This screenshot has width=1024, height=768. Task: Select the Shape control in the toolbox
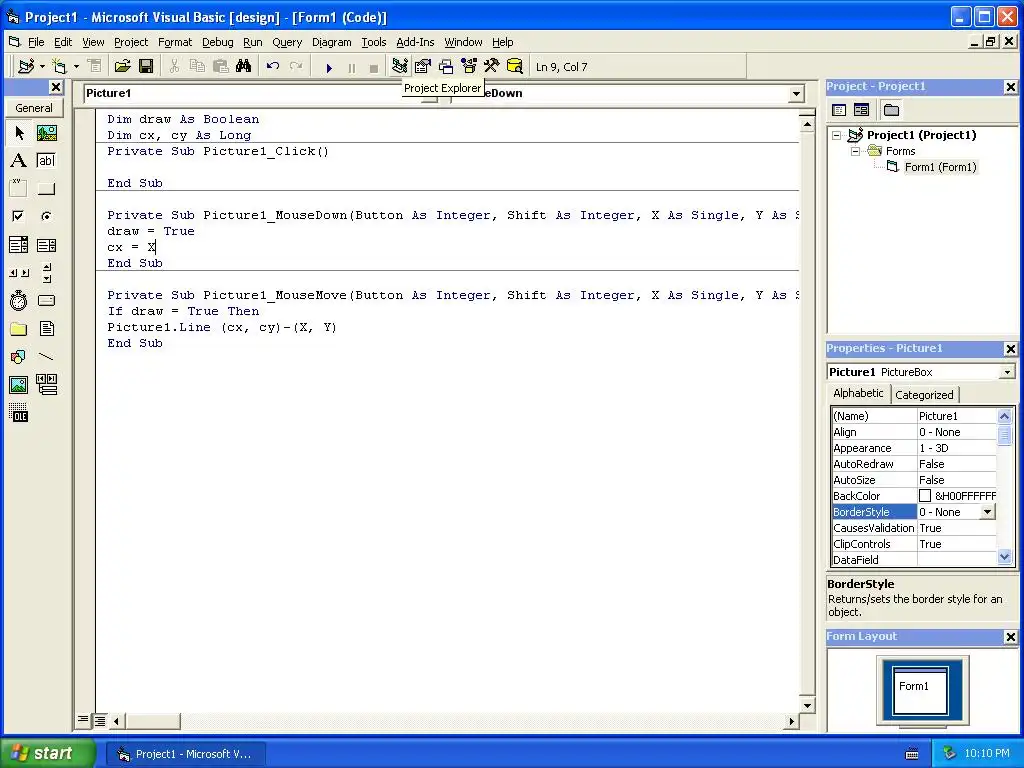19,357
